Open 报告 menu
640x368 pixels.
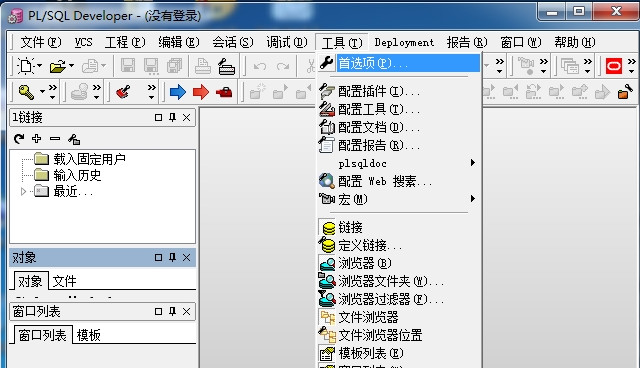467,42
